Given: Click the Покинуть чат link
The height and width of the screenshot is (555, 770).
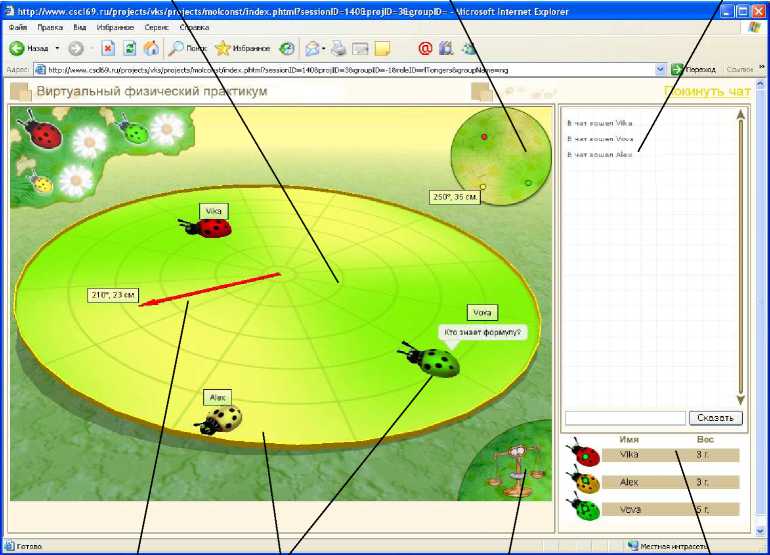Looking at the screenshot, I should point(707,91).
